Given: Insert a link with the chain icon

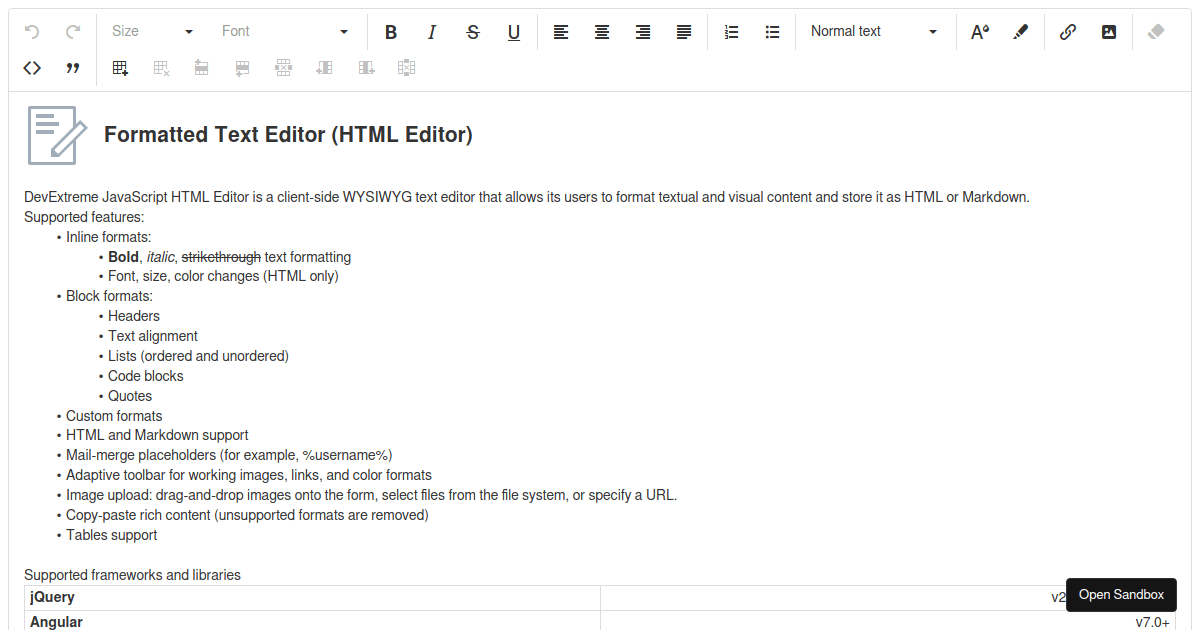Looking at the screenshot, I should pyautogui.click(x=1068, y=32).
